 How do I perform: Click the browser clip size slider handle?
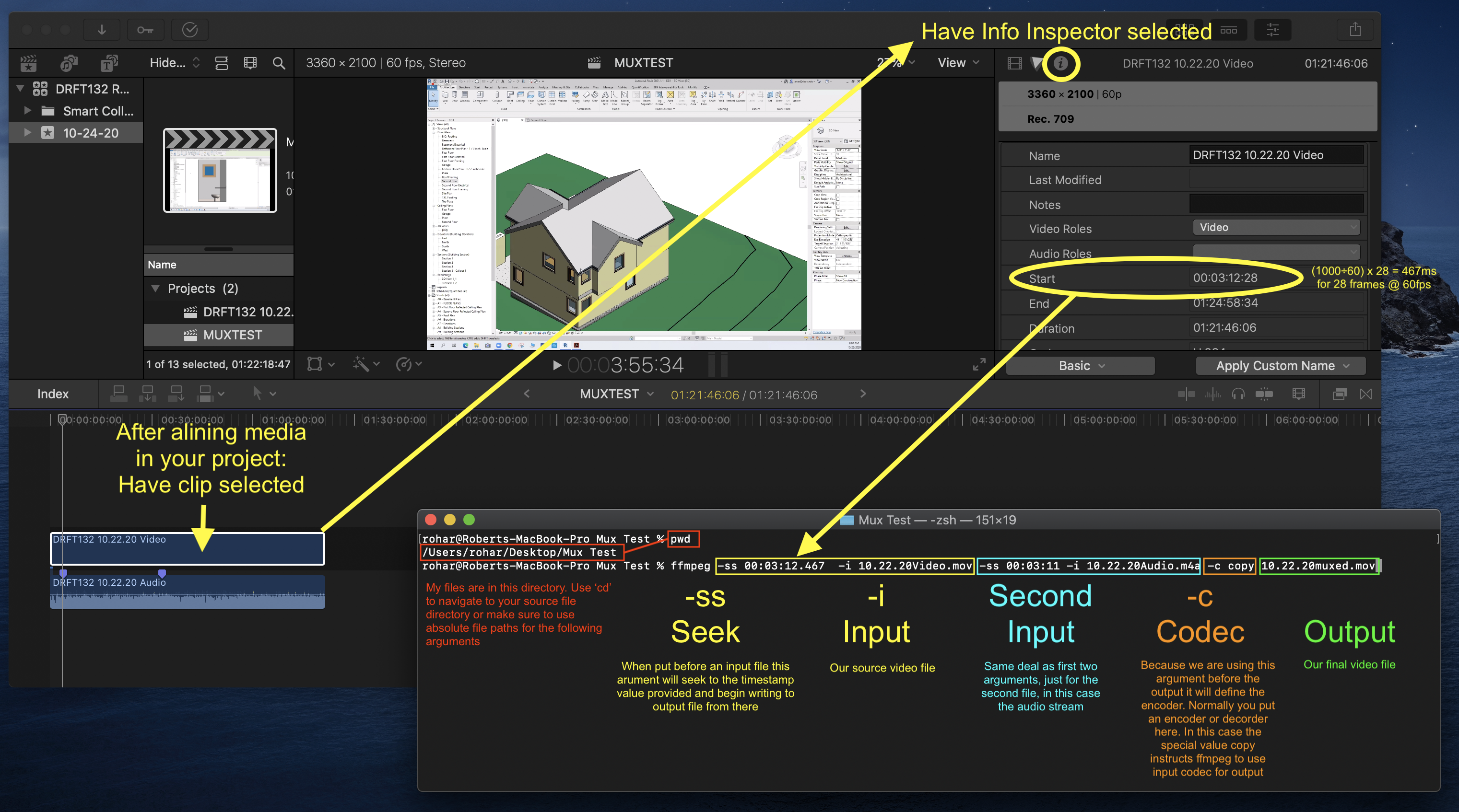[219, 249]
